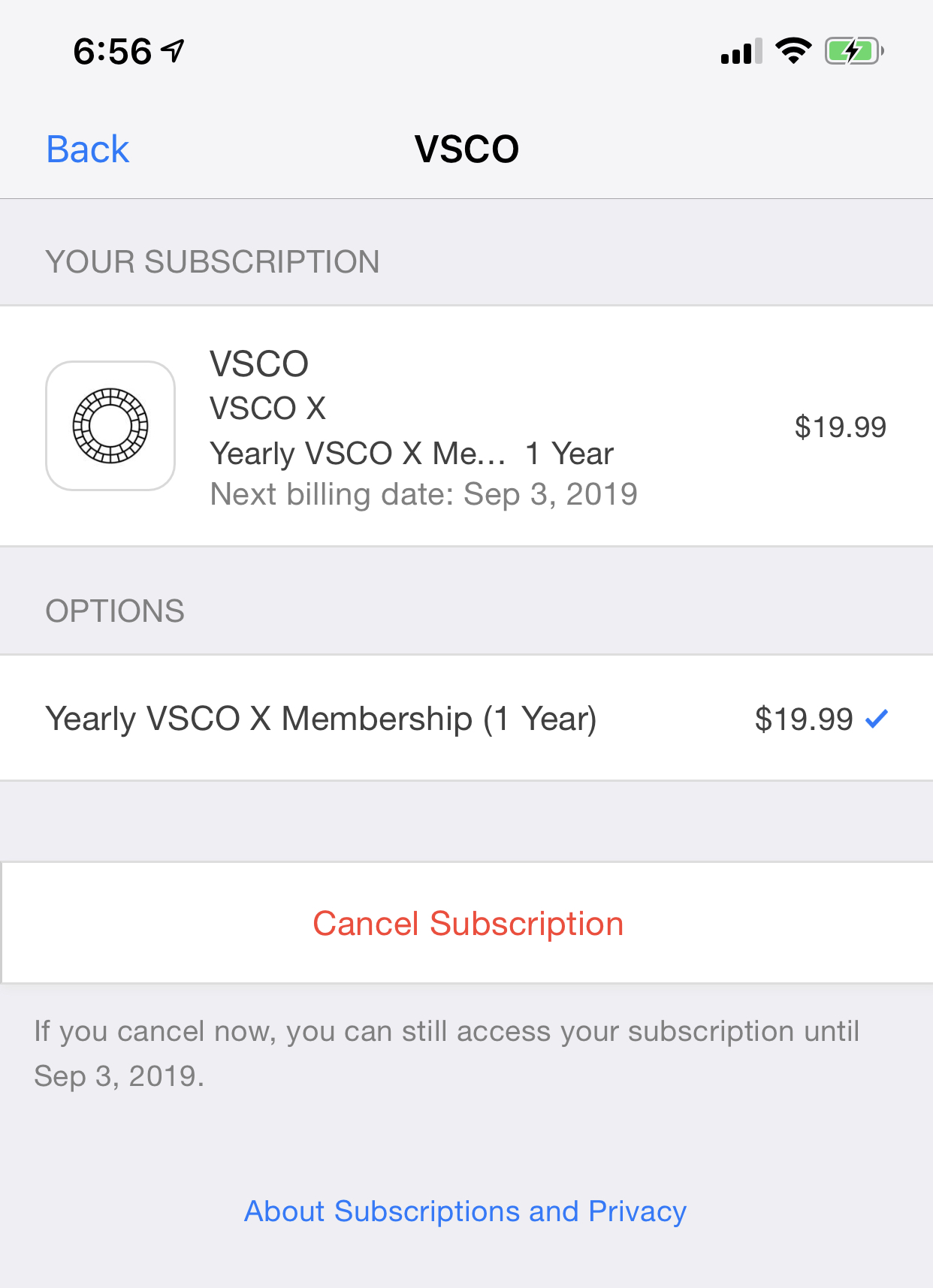Select Yearly VSCO X Membership option
The height and width of the screenshot is (1288, 933).
[x=321, y=719]
